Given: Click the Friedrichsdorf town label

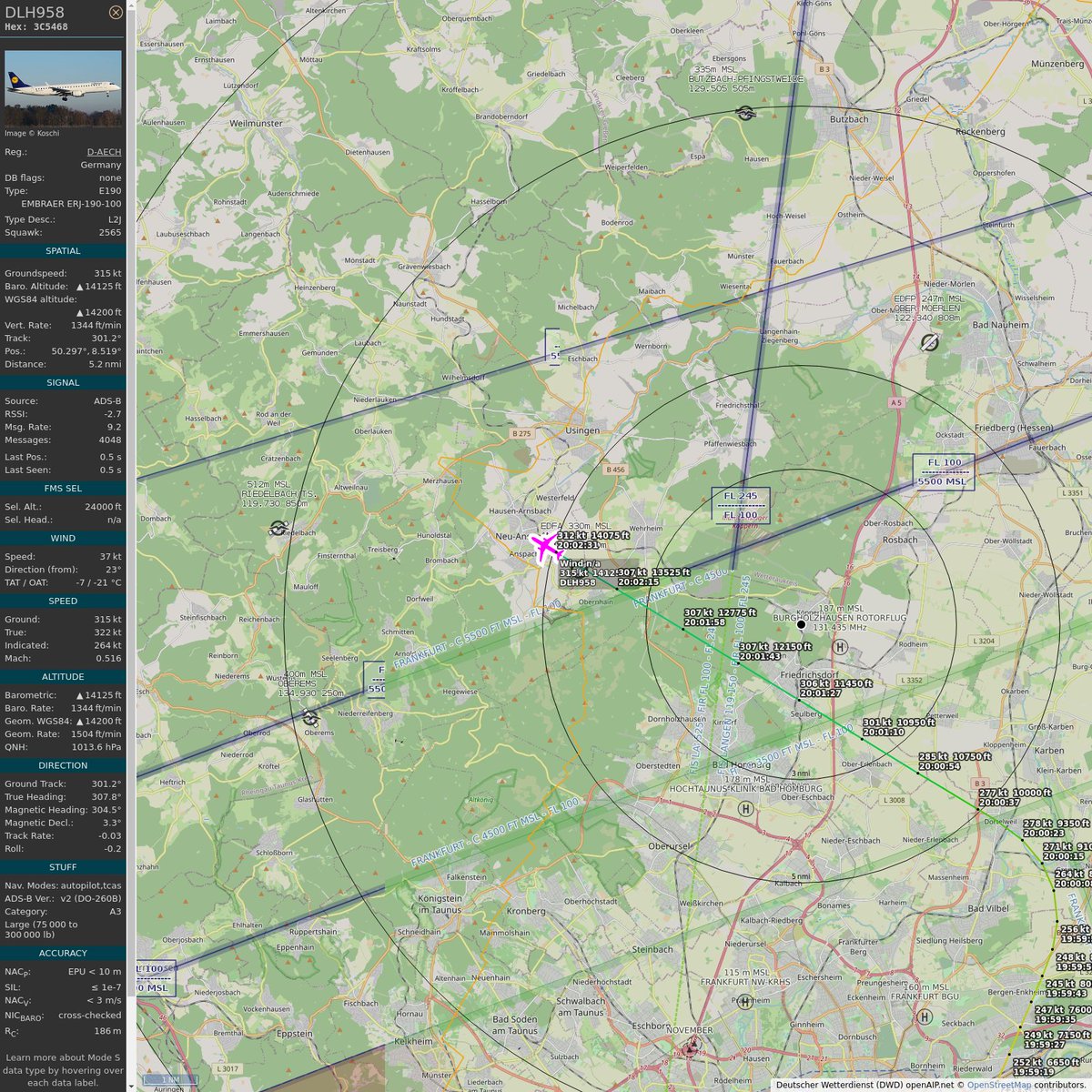Looking at the screenshot, I should tap(812, 676).
